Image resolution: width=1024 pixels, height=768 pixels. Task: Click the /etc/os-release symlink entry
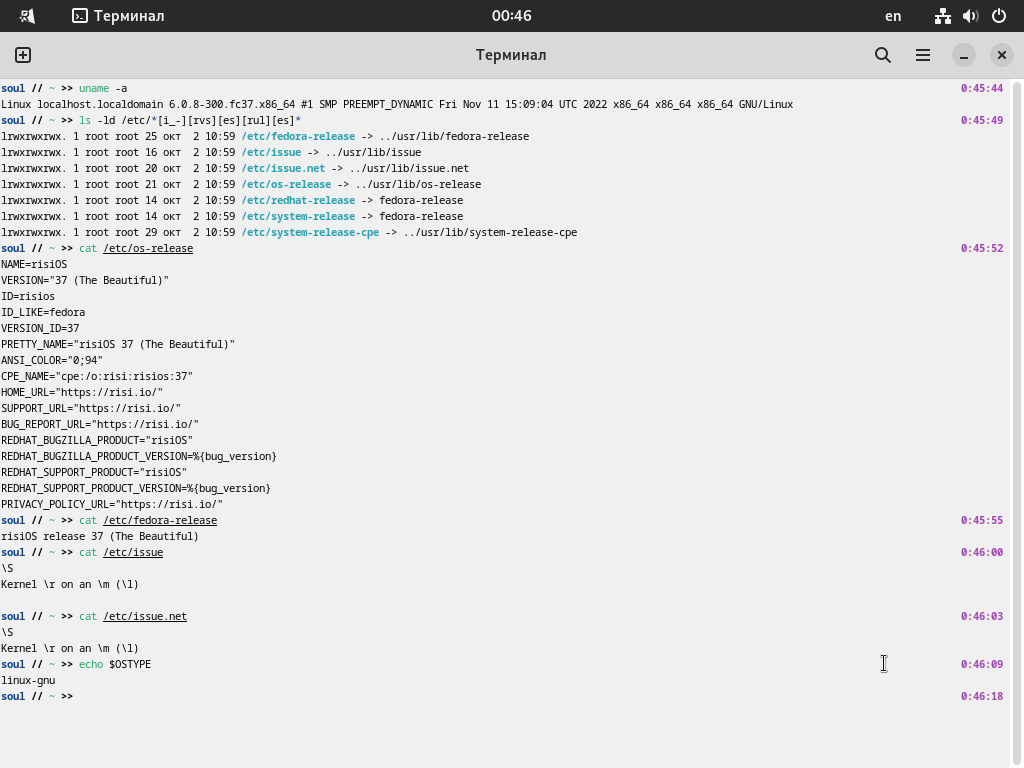click(x=286, y=184)
